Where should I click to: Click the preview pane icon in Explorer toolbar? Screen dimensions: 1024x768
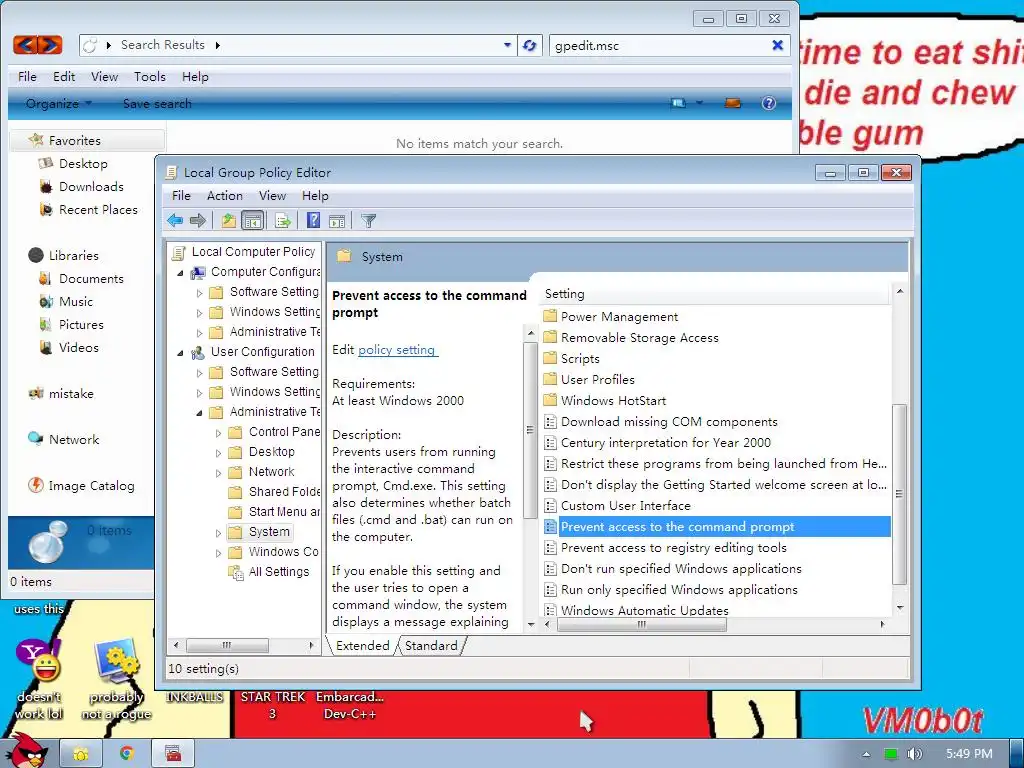click(x=733, y=103)
